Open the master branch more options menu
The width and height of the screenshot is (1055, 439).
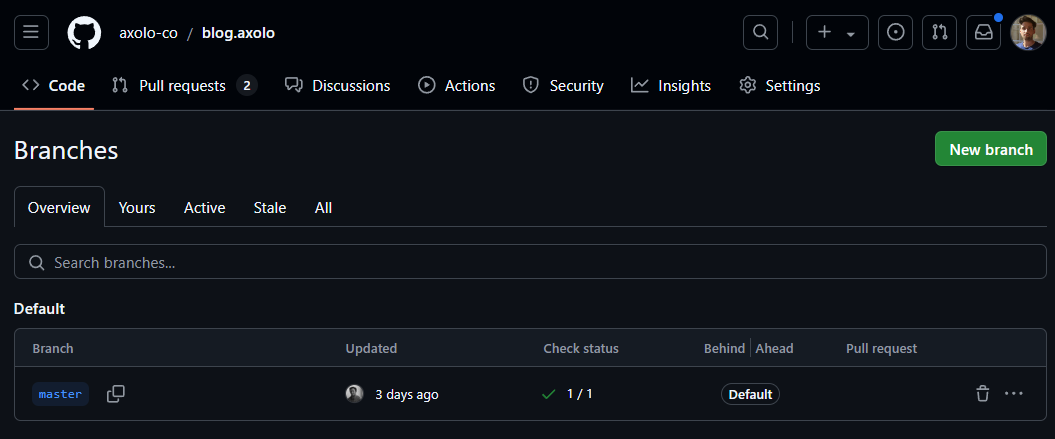pos(1014,394)
